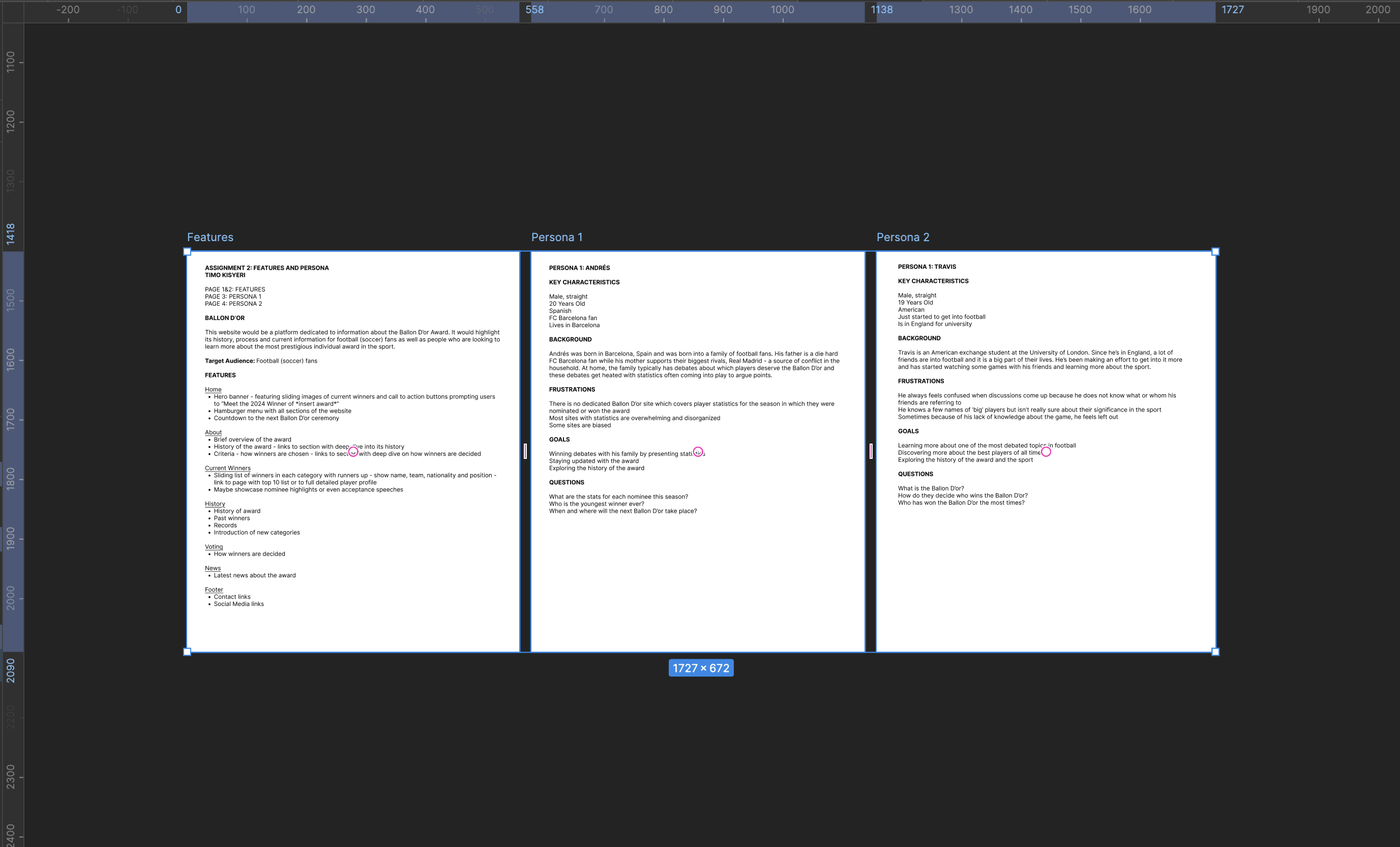Click the top-left selection resize handle

[x=187, y=252]
